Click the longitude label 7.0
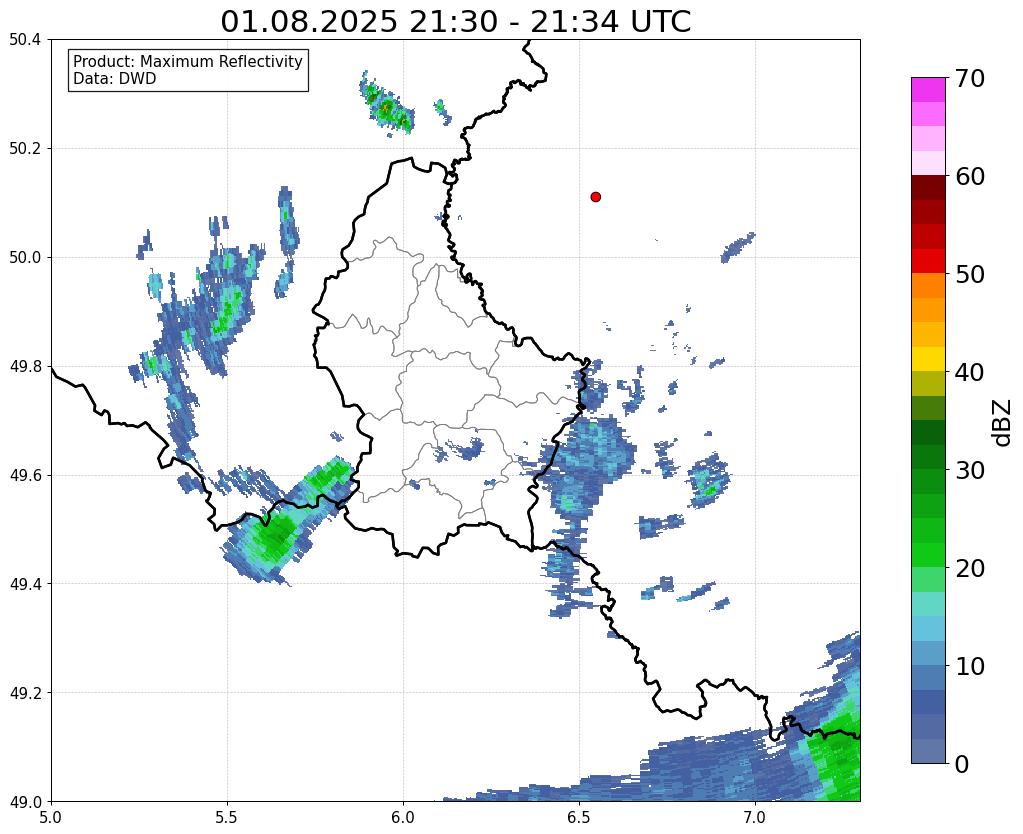The width and height of the screenshot is (1023, 834). [x=755, y=818]
